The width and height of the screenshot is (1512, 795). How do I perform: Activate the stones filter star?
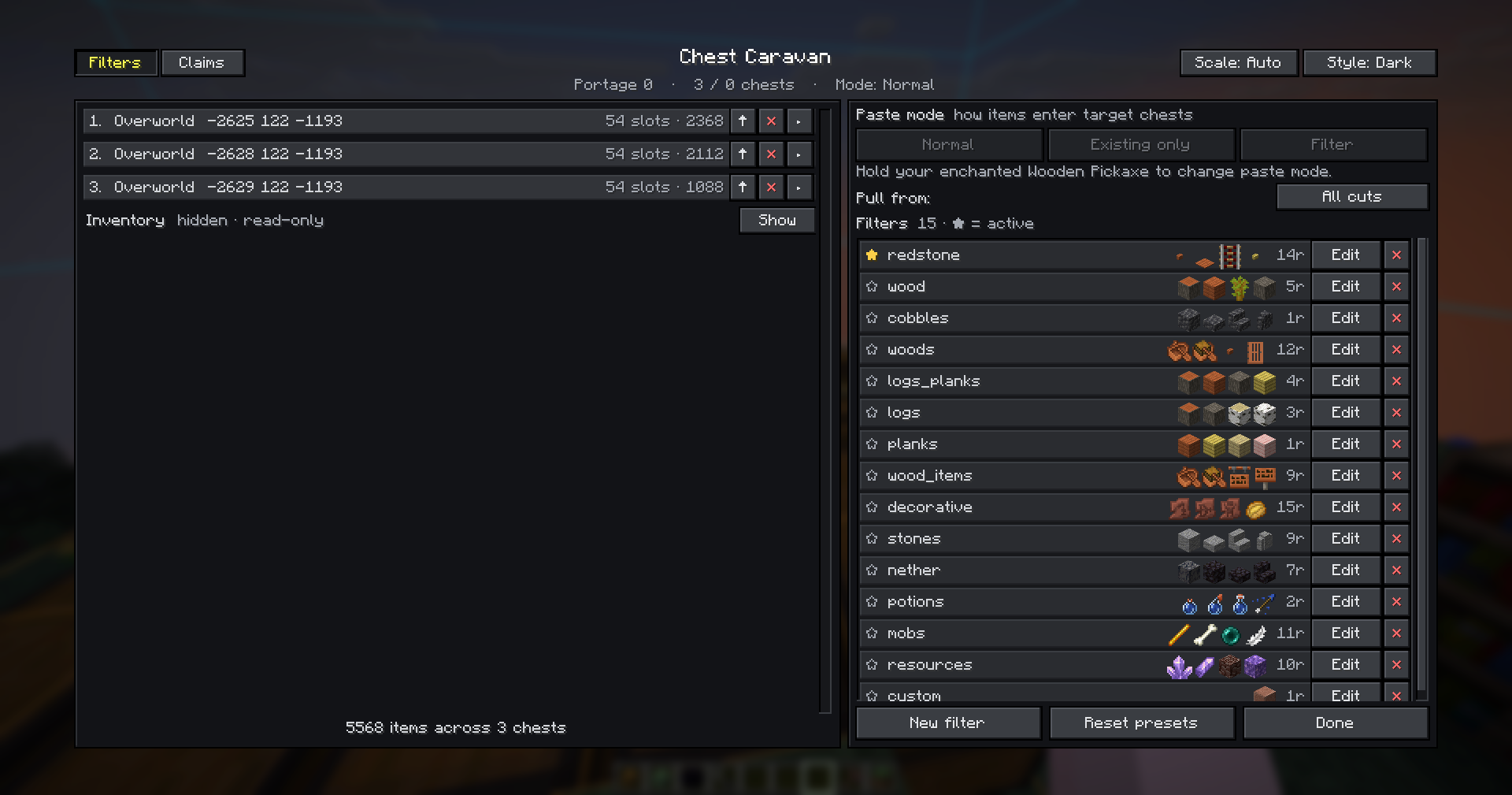pos(871,538)
